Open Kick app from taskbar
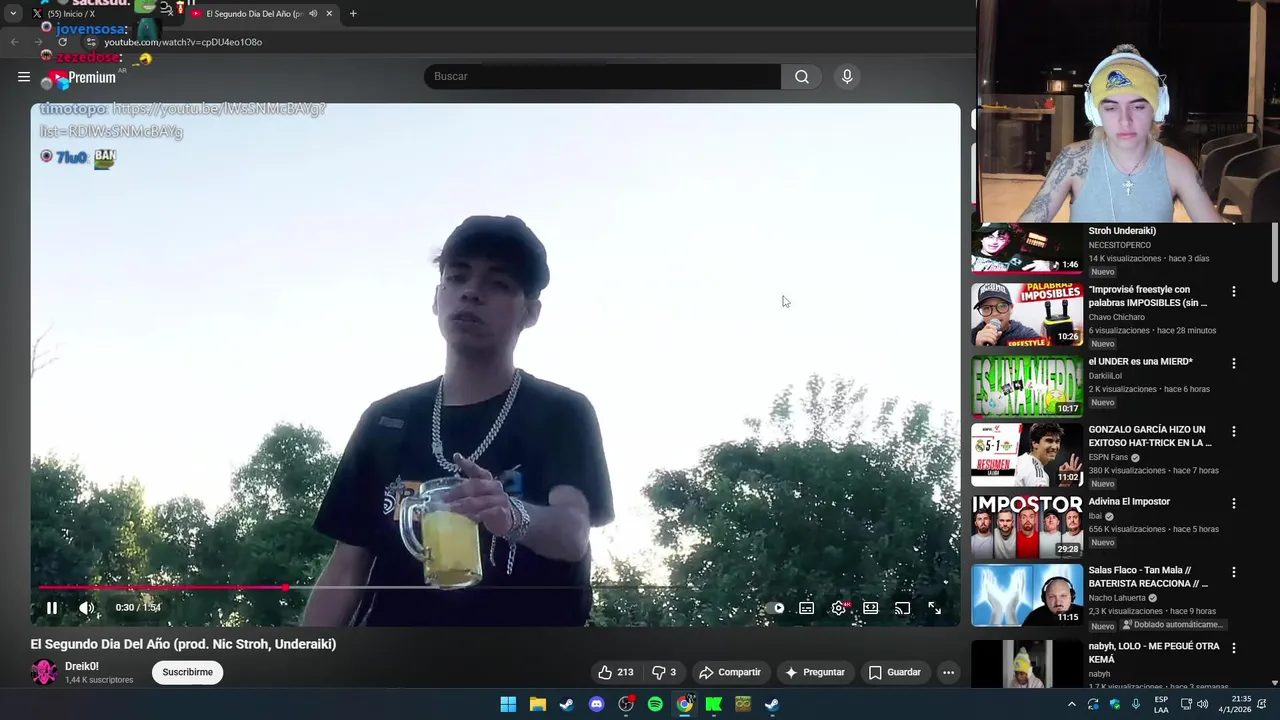Image resolution: width=1280 pixels, height=720 pixels. [x=713, y=704]
